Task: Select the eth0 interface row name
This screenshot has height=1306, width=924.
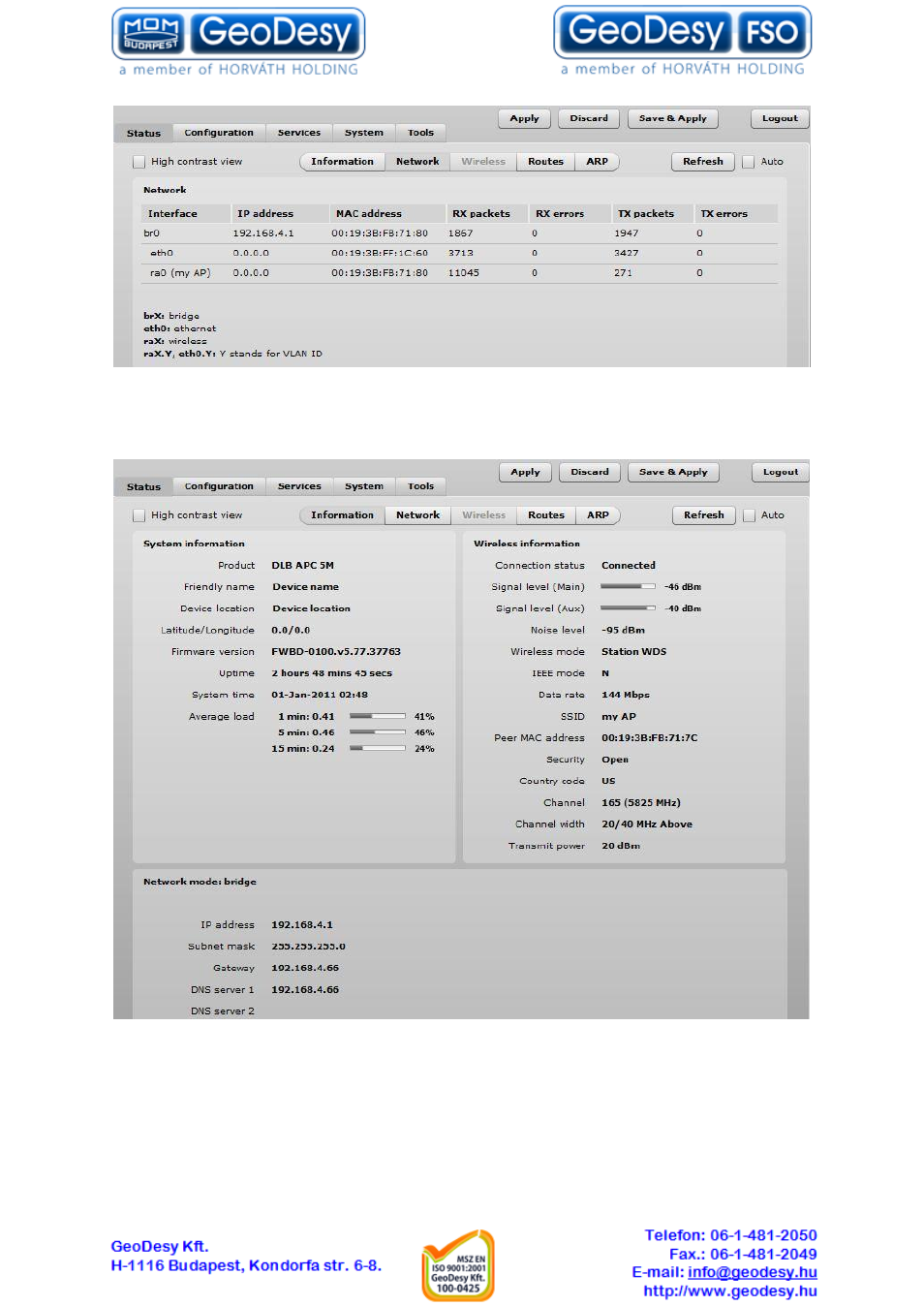Action: point(162,253)
